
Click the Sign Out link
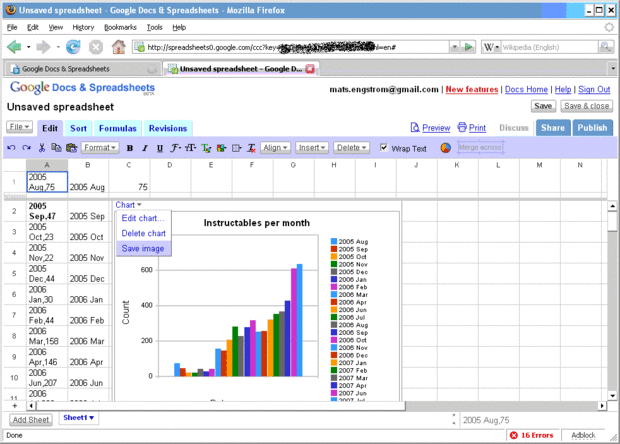coord(594,89)
